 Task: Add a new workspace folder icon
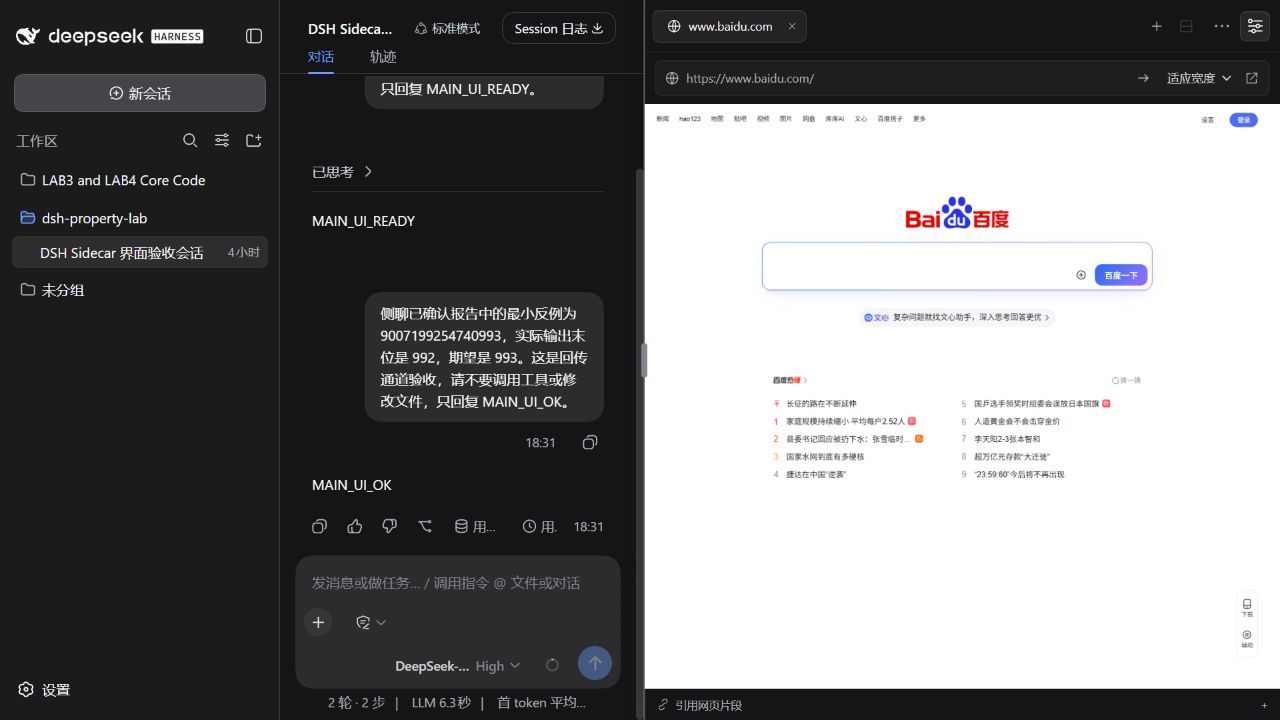(254, 141)
